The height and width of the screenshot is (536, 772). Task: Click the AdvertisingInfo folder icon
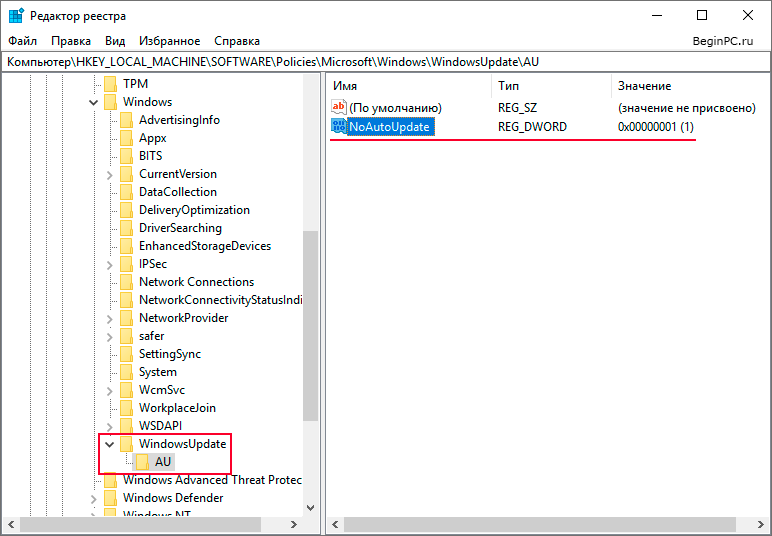click(x=127, y=120)
